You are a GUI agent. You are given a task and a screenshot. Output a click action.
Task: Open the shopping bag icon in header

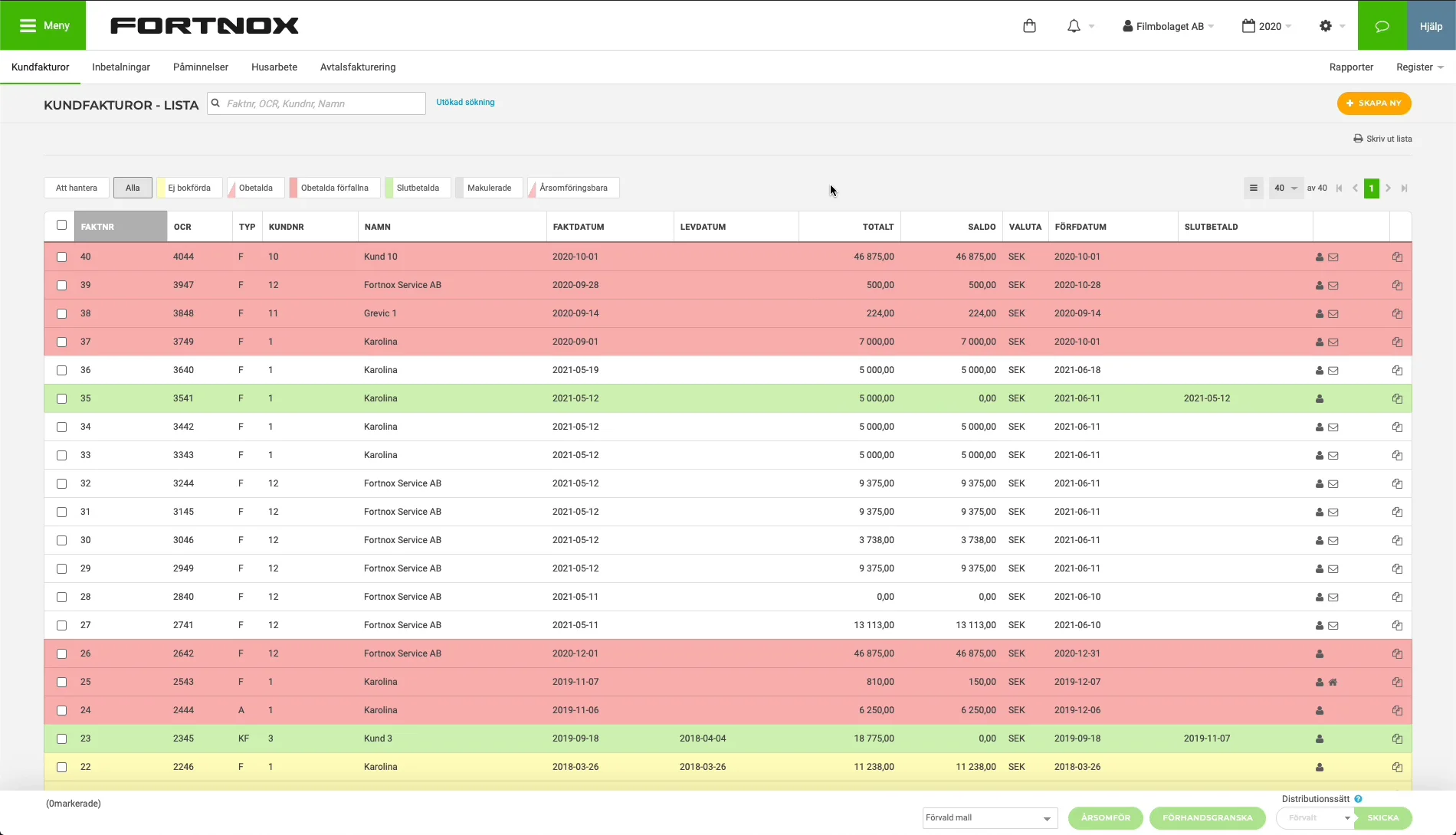click(1029, 26)
